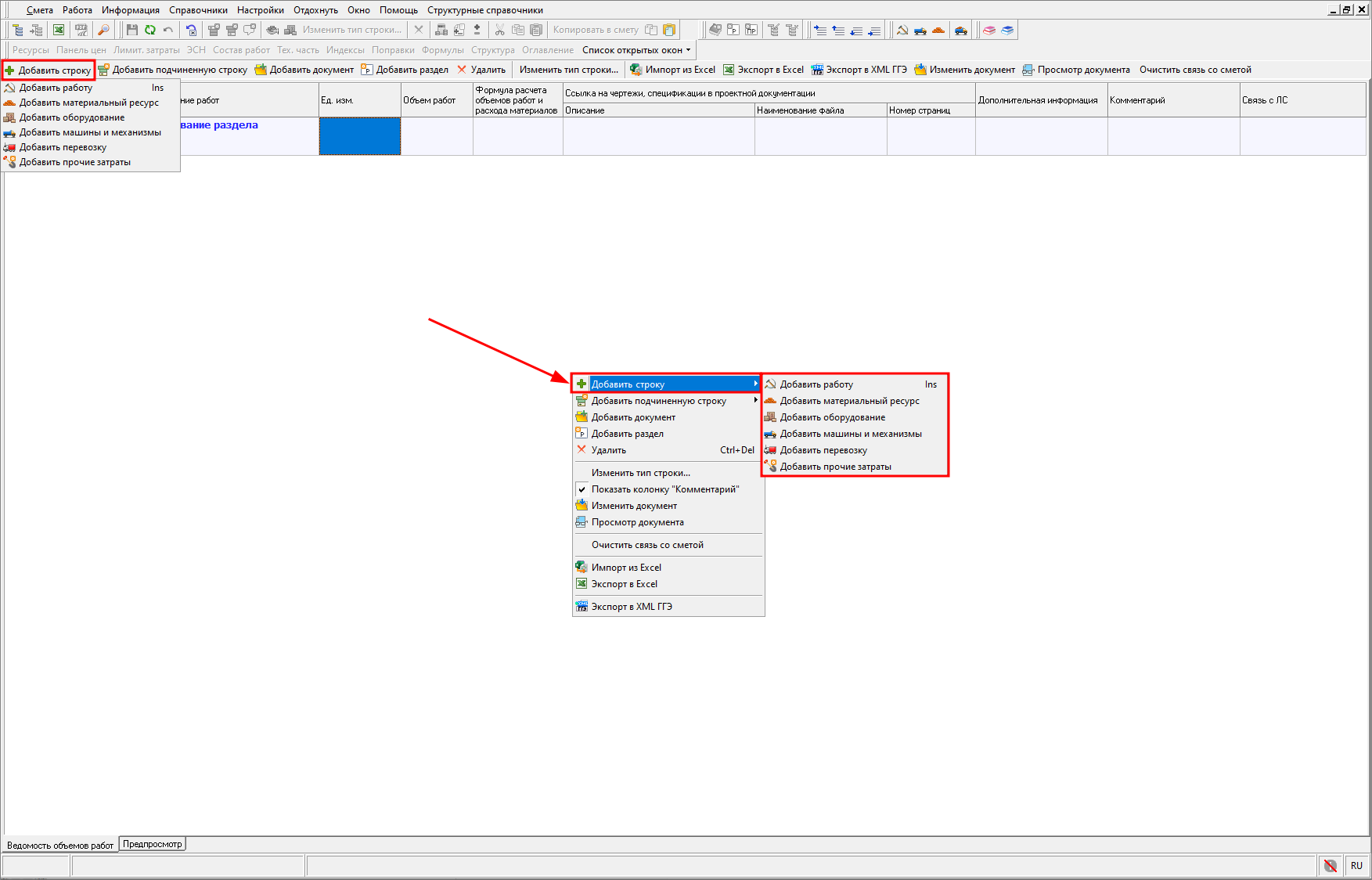Switch to the 'Предпросмотр' tab

click(x=153, y=844)
